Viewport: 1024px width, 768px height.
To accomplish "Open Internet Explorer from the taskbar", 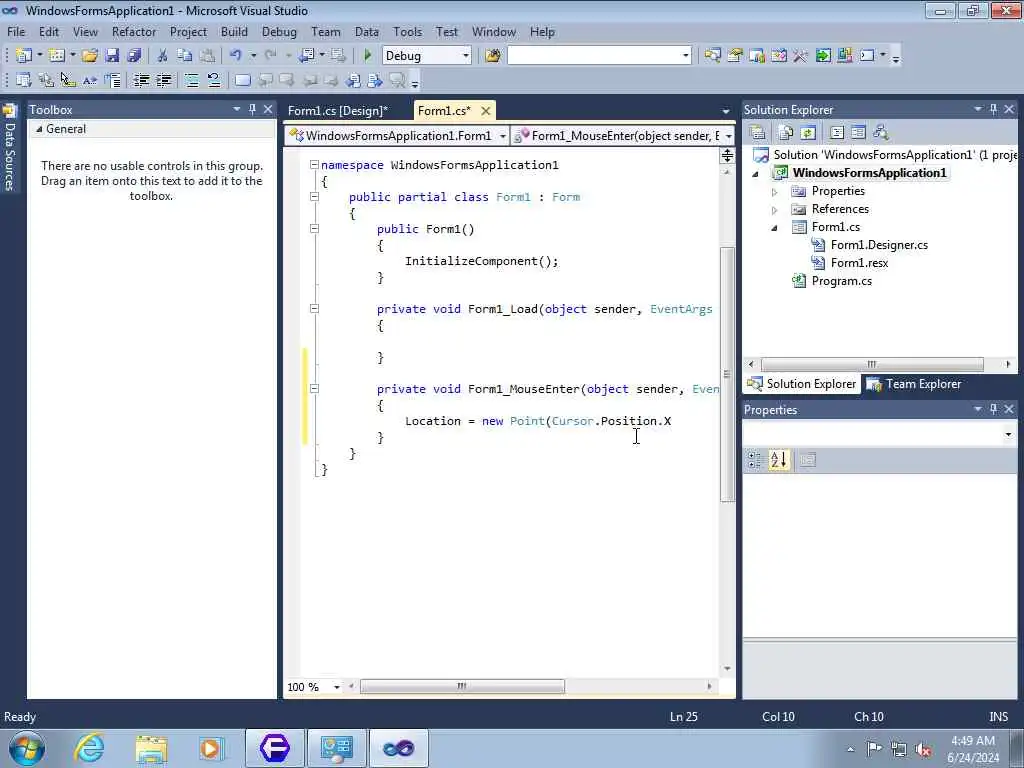I will 89,748.
